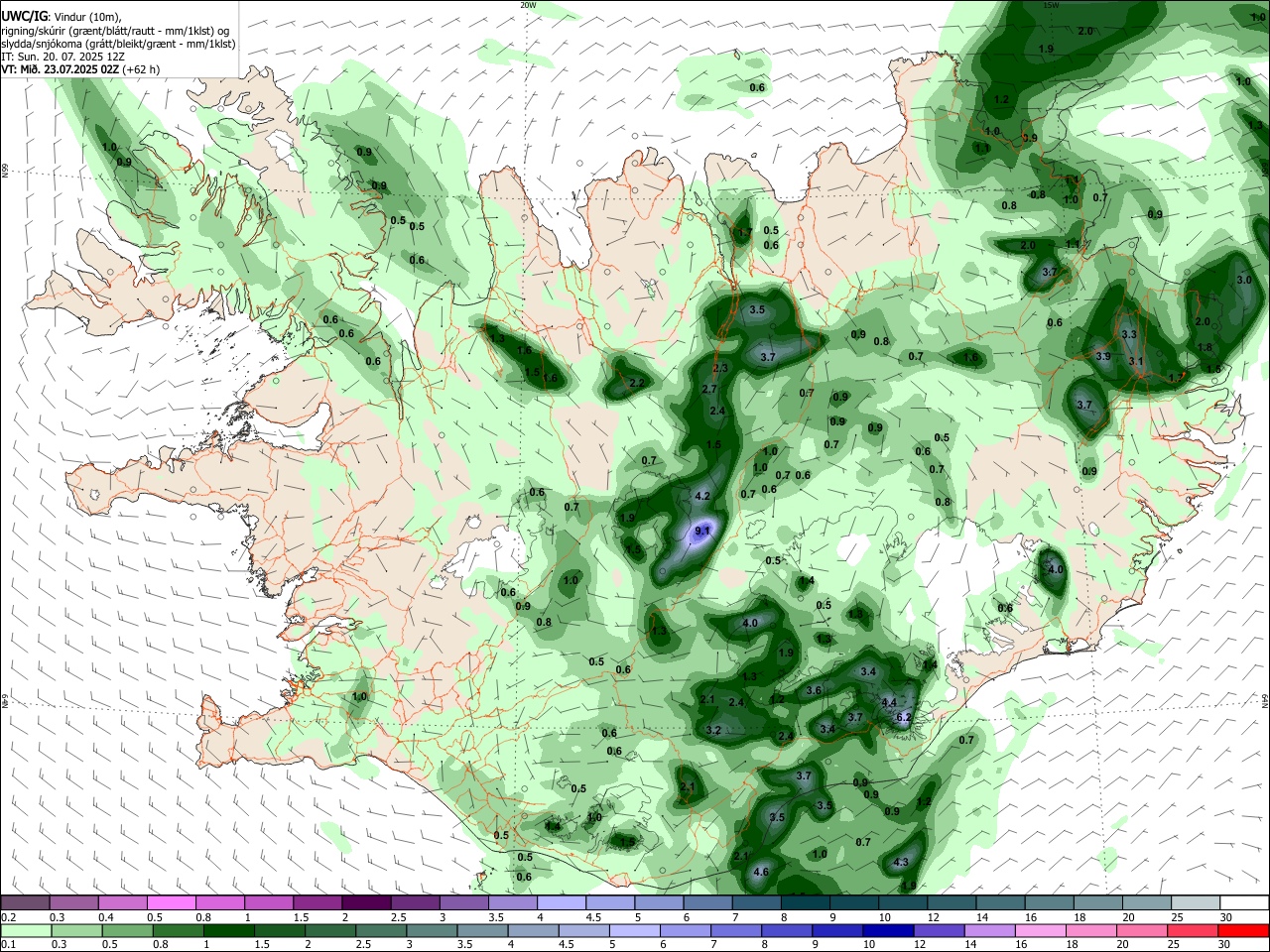Click pink rain swatch between 18 and 20
This screenshot has width=1270, height=952.
click(1091, 930)
